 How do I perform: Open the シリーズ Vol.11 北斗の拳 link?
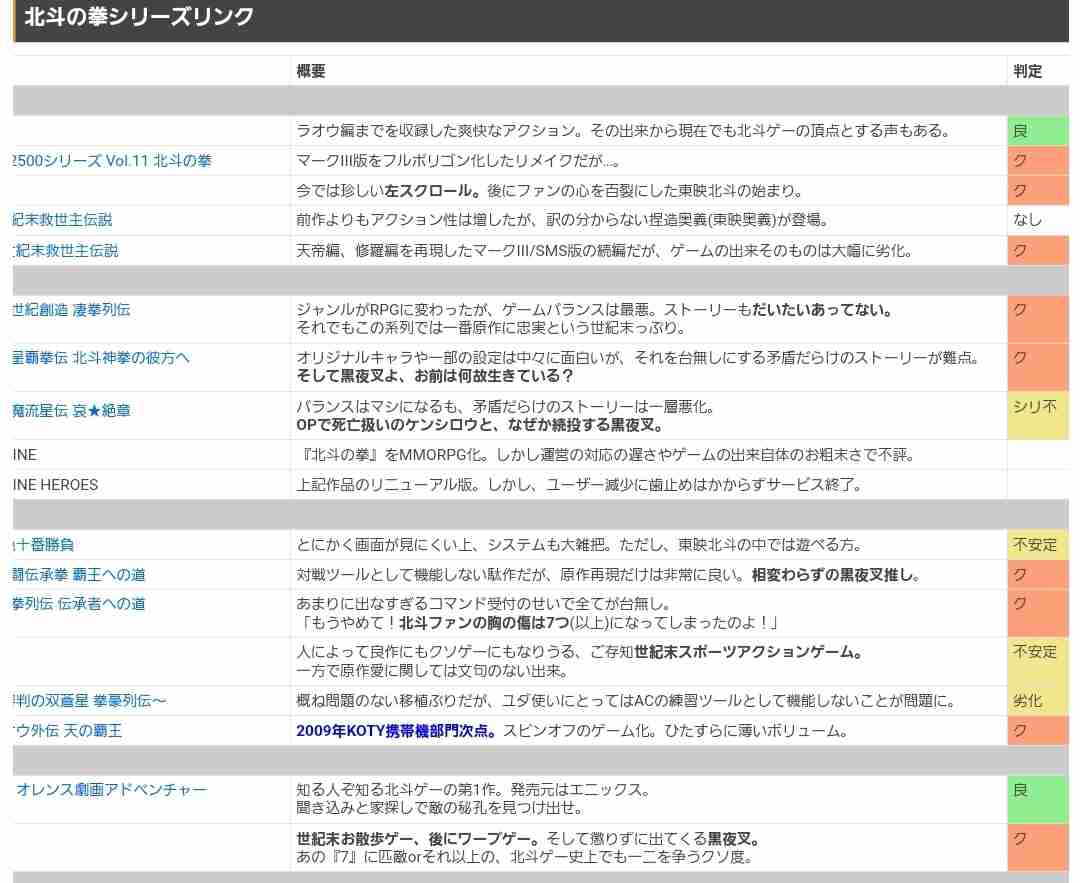pyautogui.click(x=112, y=160)
